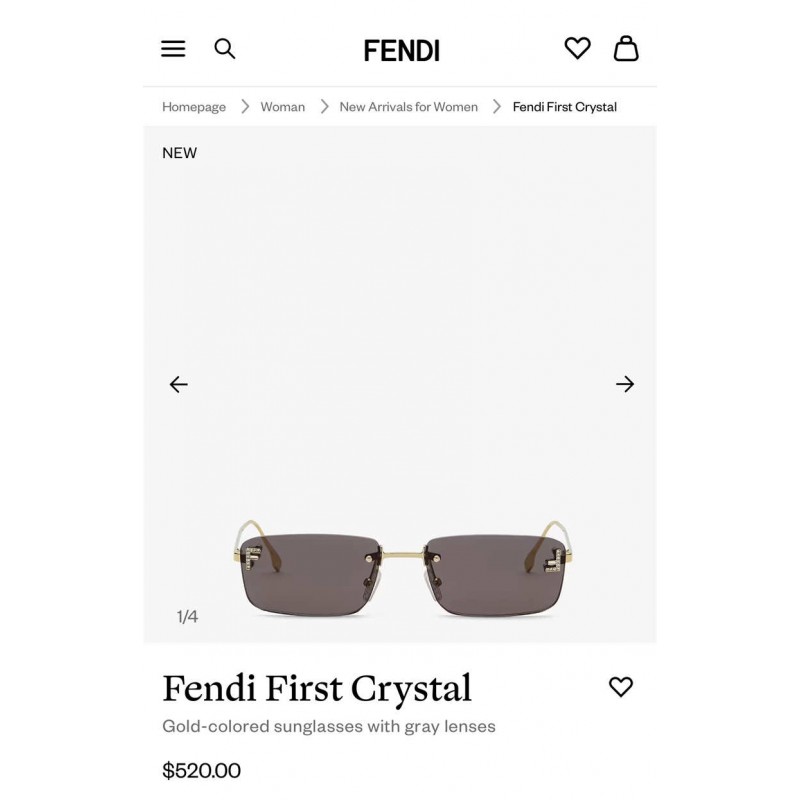Click the 1/4 image counter

(x=187, y=617)
